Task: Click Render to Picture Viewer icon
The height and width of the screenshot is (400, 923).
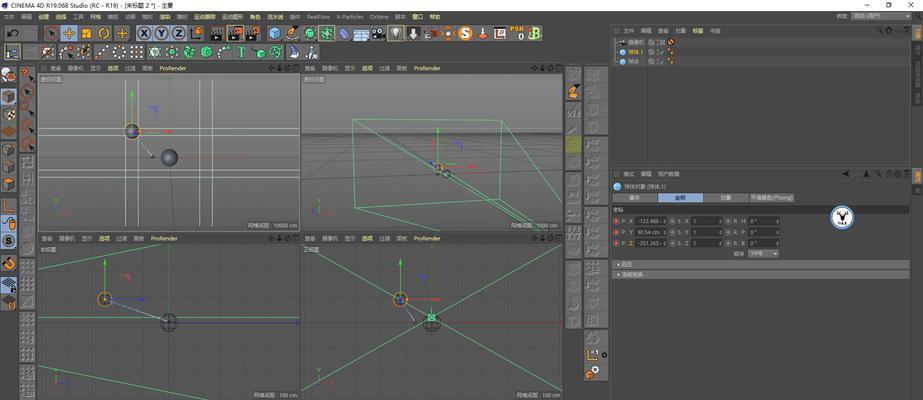Action: point(235,34)
